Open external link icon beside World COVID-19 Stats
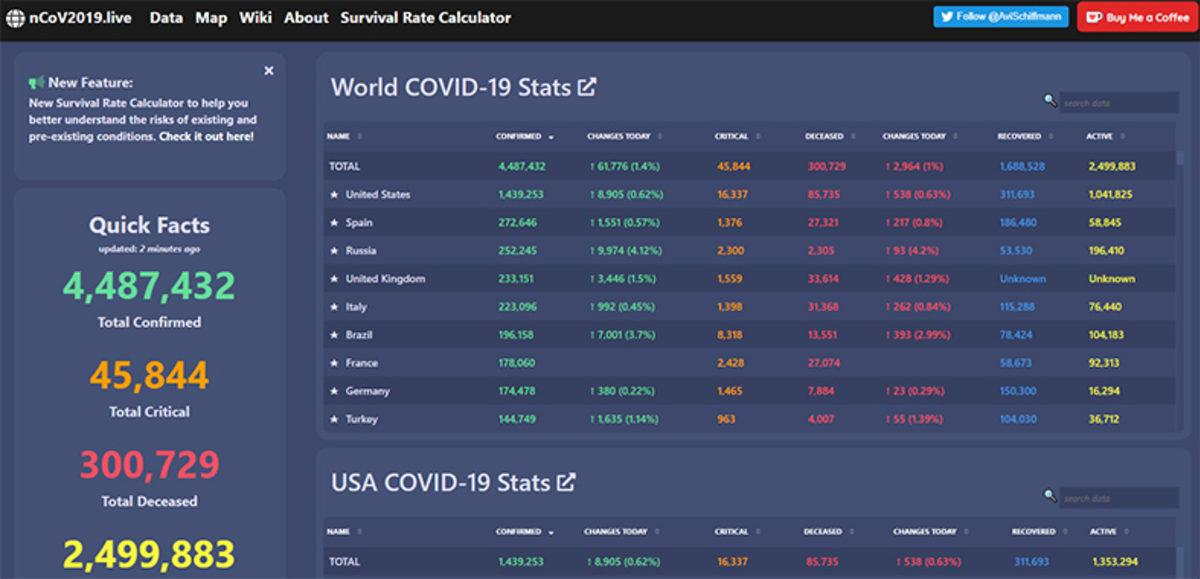This screenshot has width=1200, height=579. [x=587, y=87]
